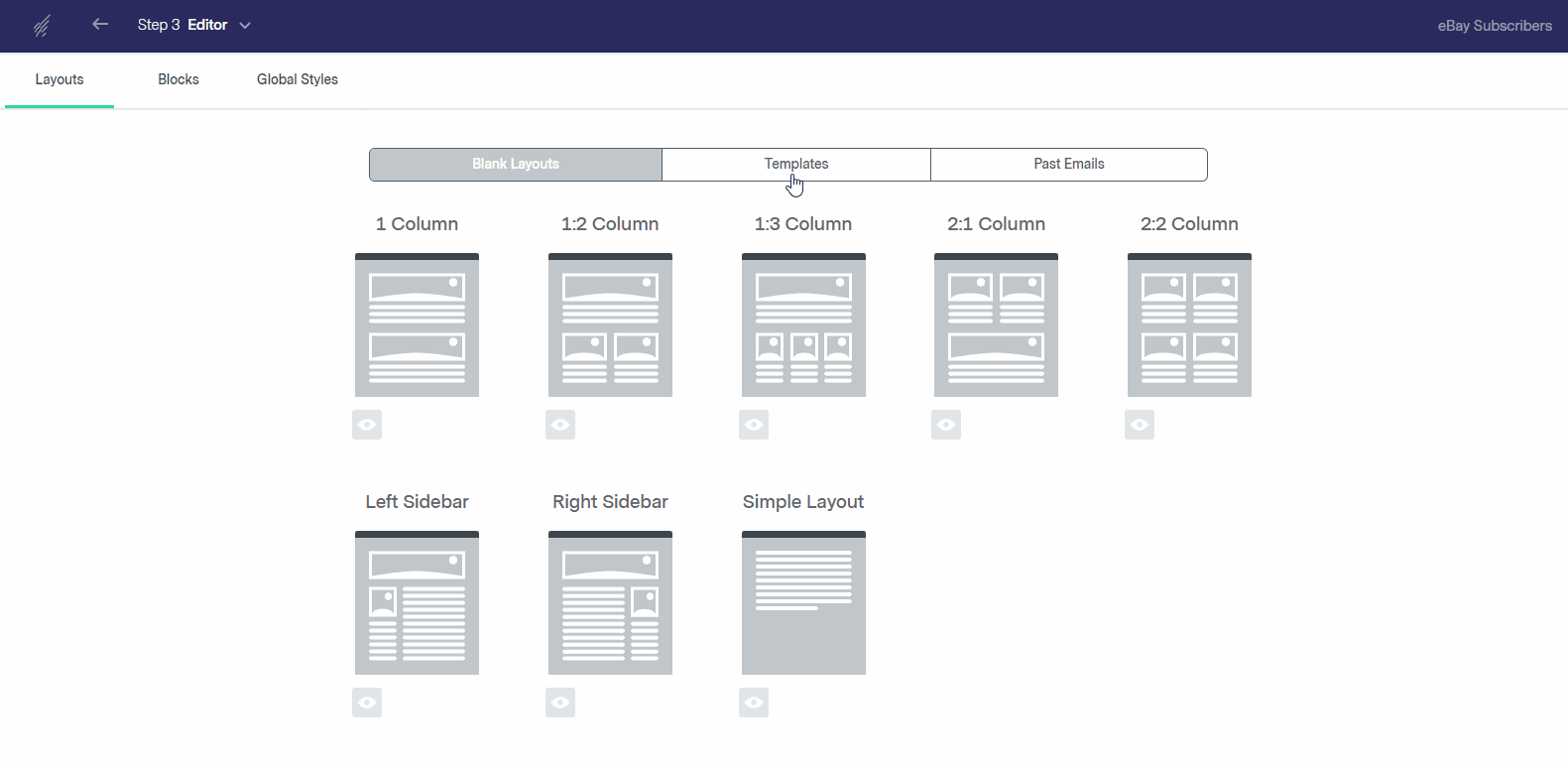
Task: Choose the Right Sidebar layout thumbnail
Action: pos(610,603)
